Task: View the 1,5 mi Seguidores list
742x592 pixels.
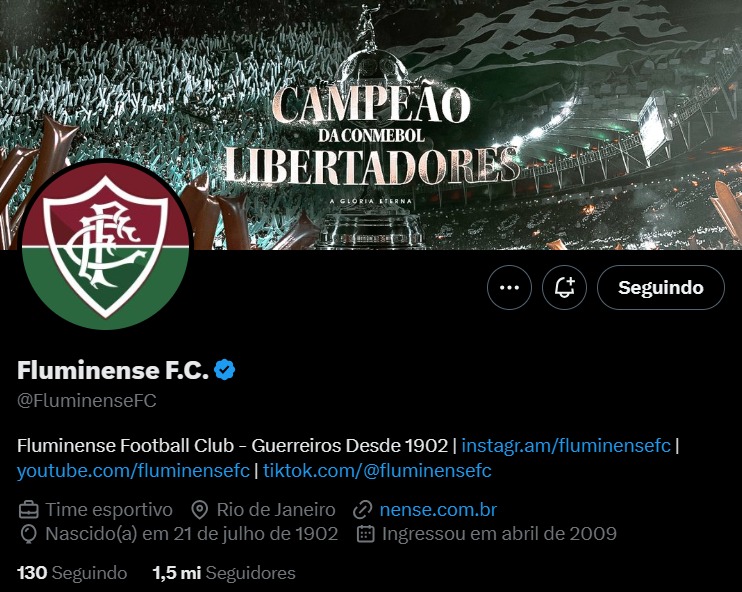Action: 224,573
